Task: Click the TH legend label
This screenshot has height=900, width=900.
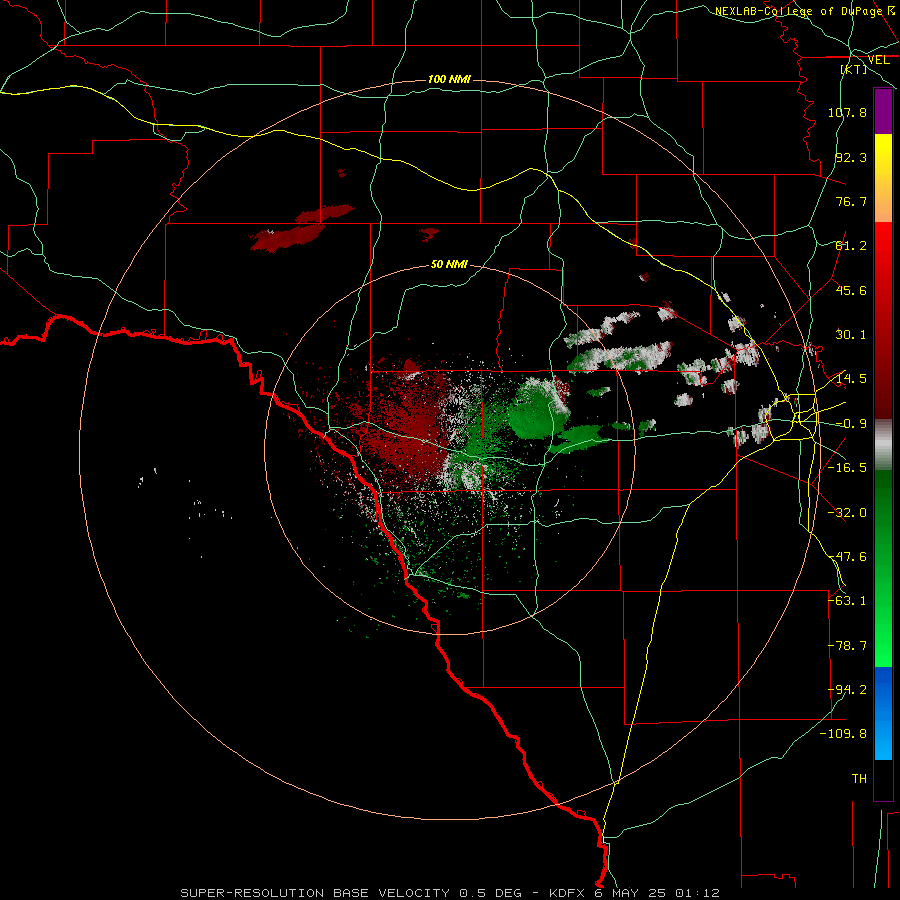Action: pyautogui.click(x=859, y=779)
